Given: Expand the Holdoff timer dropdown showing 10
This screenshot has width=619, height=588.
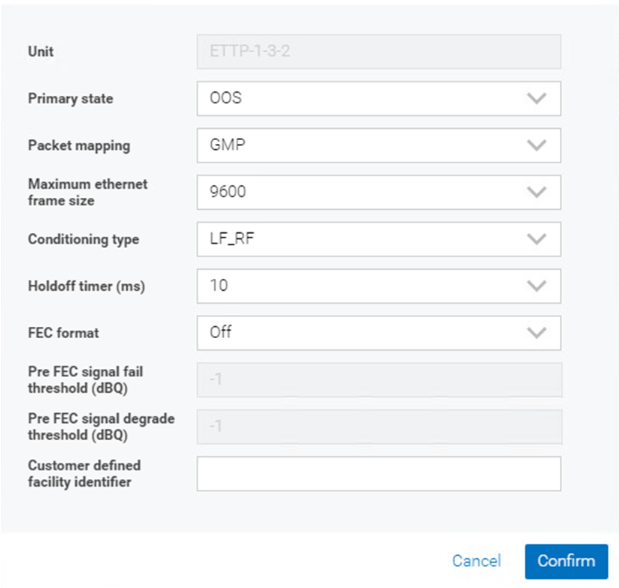Looking at the screenshot, I should (x=360, y=286).
